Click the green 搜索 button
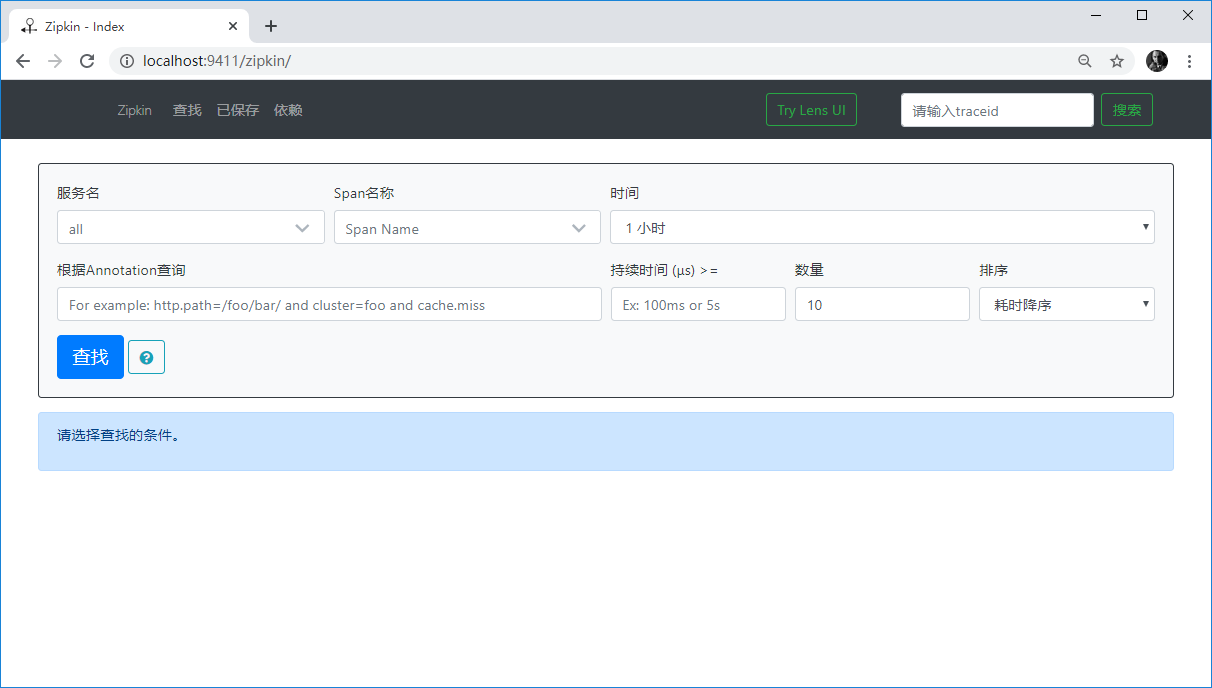The image size is (1212, 688). pos(1127,110)
